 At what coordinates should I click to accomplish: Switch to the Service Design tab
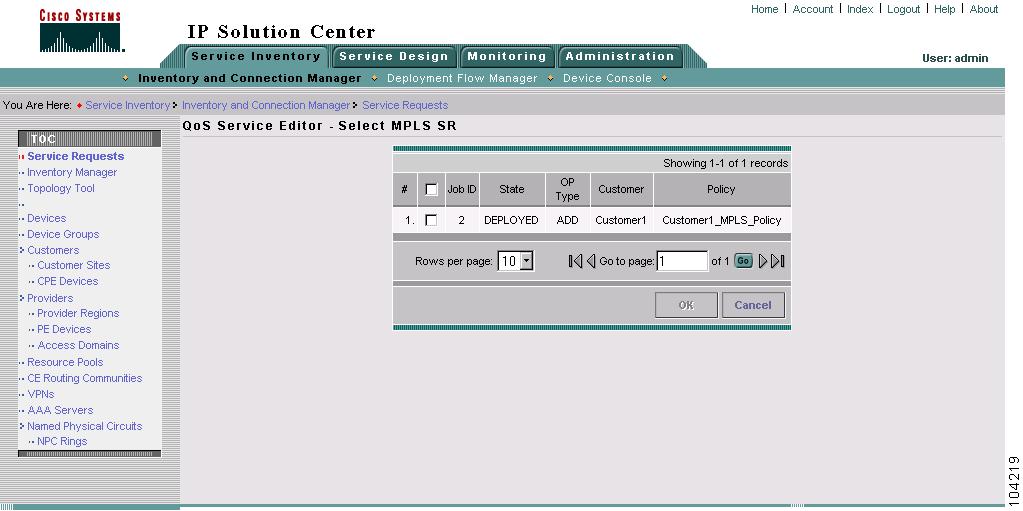click(394, 56)
